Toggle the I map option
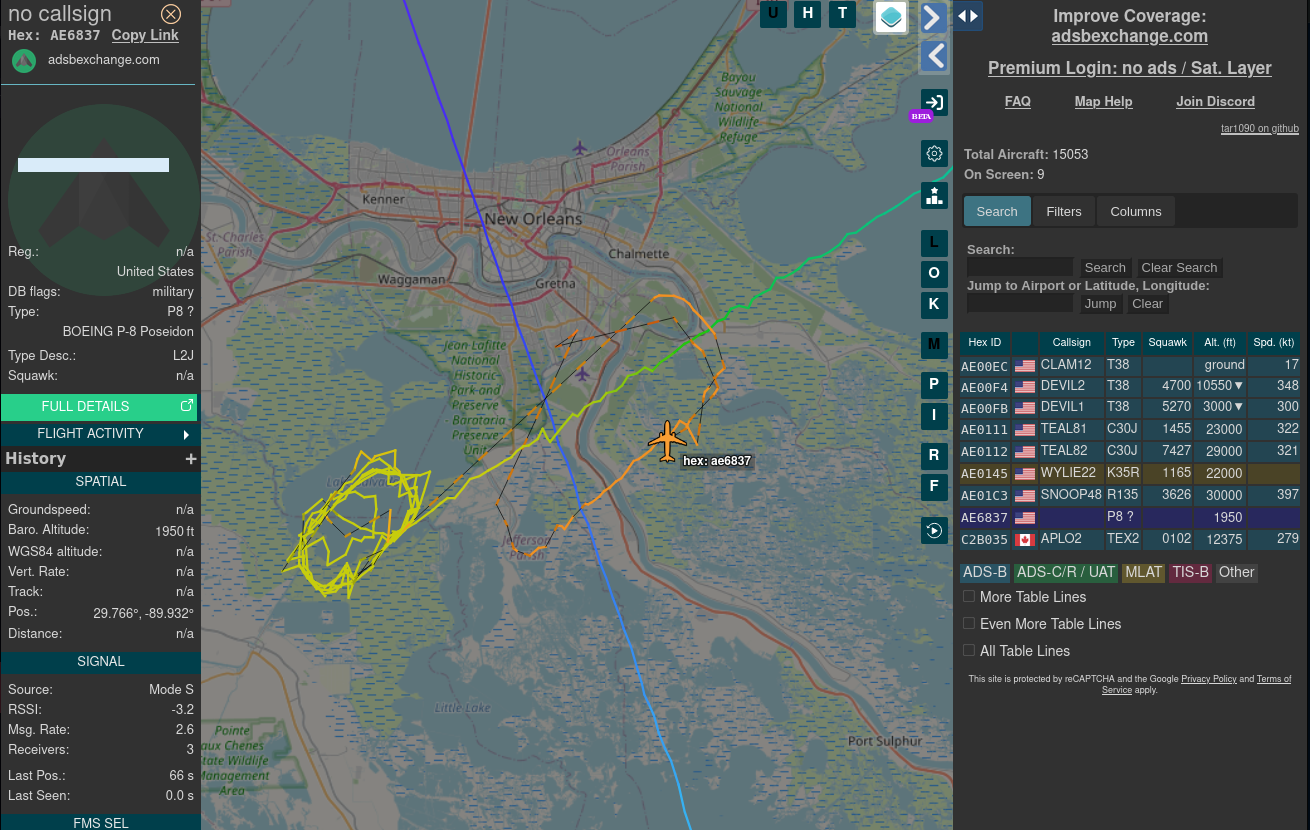 pyautogui.click(x=934, y=416)
